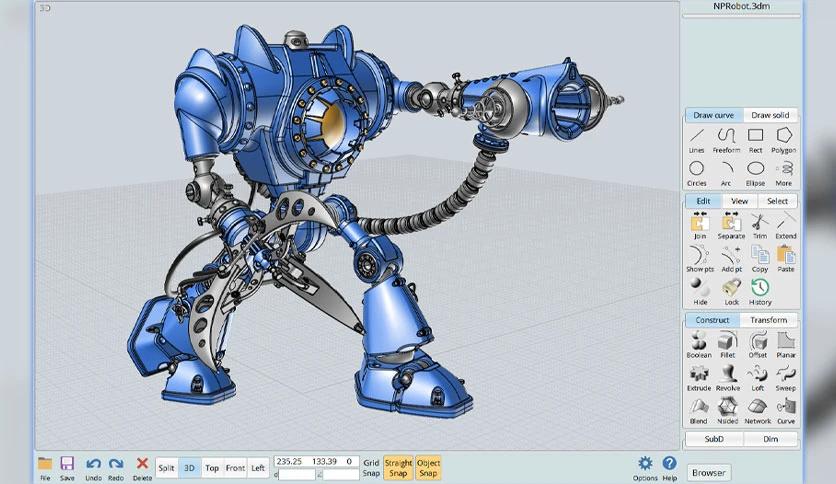Switch to the Select tab
The width and height of the screenshot is (836, 484).
coord(777,201)
